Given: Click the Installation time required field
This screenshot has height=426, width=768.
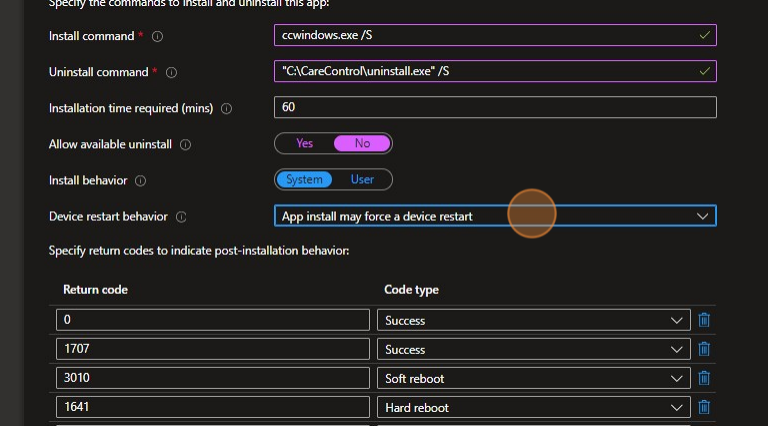Looking at the screenshot, I should (495, 108).
